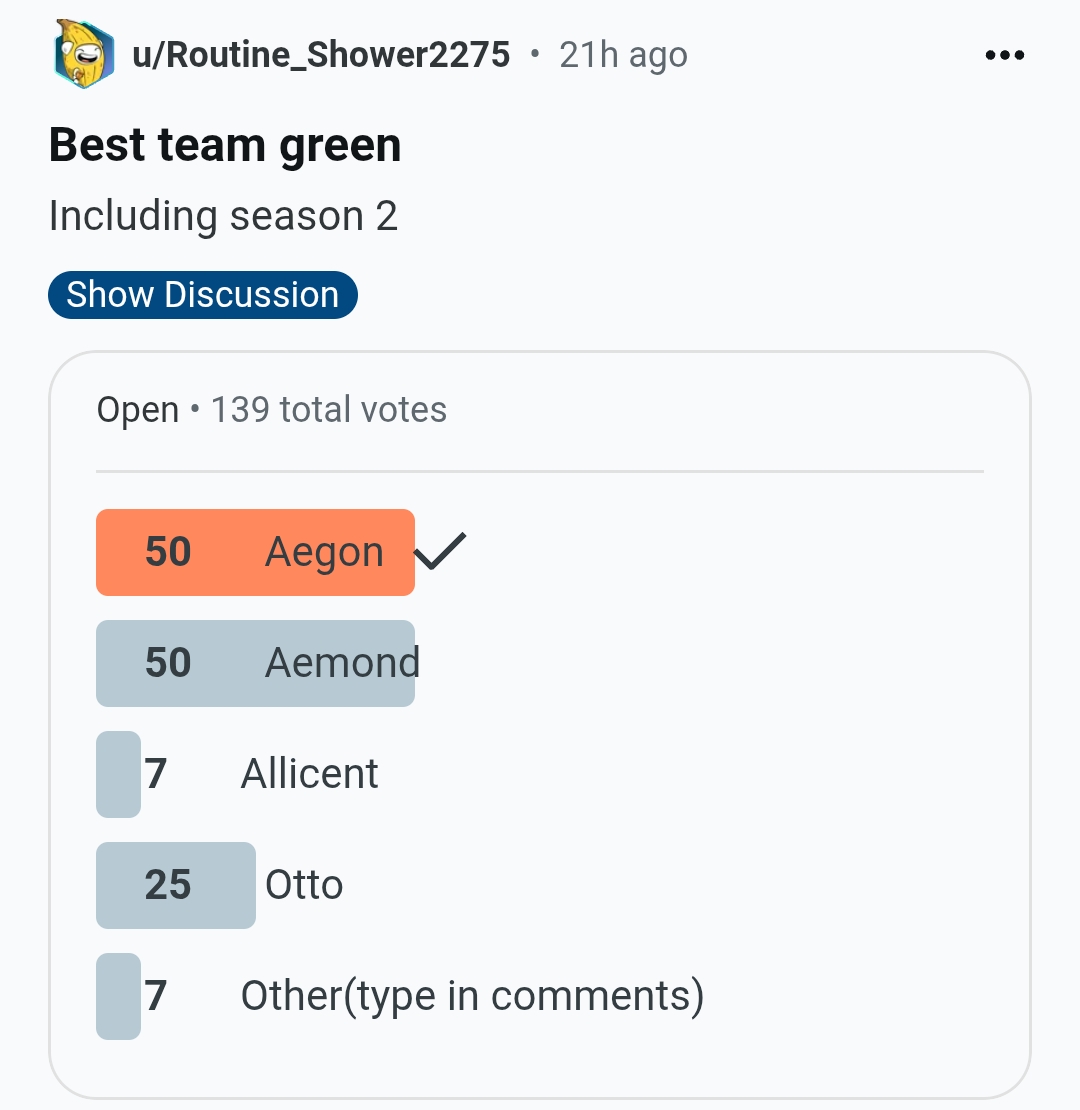Pick the Otto label in the poll

pyautogui.click(x=304, y=885)
